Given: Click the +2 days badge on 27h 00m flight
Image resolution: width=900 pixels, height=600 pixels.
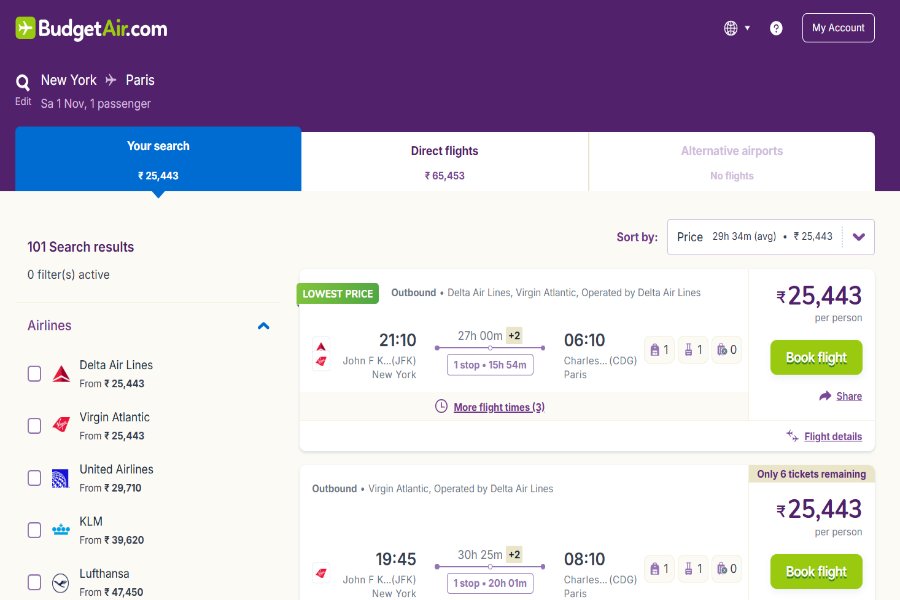Looking at the screenshot, I should [514, 336].
